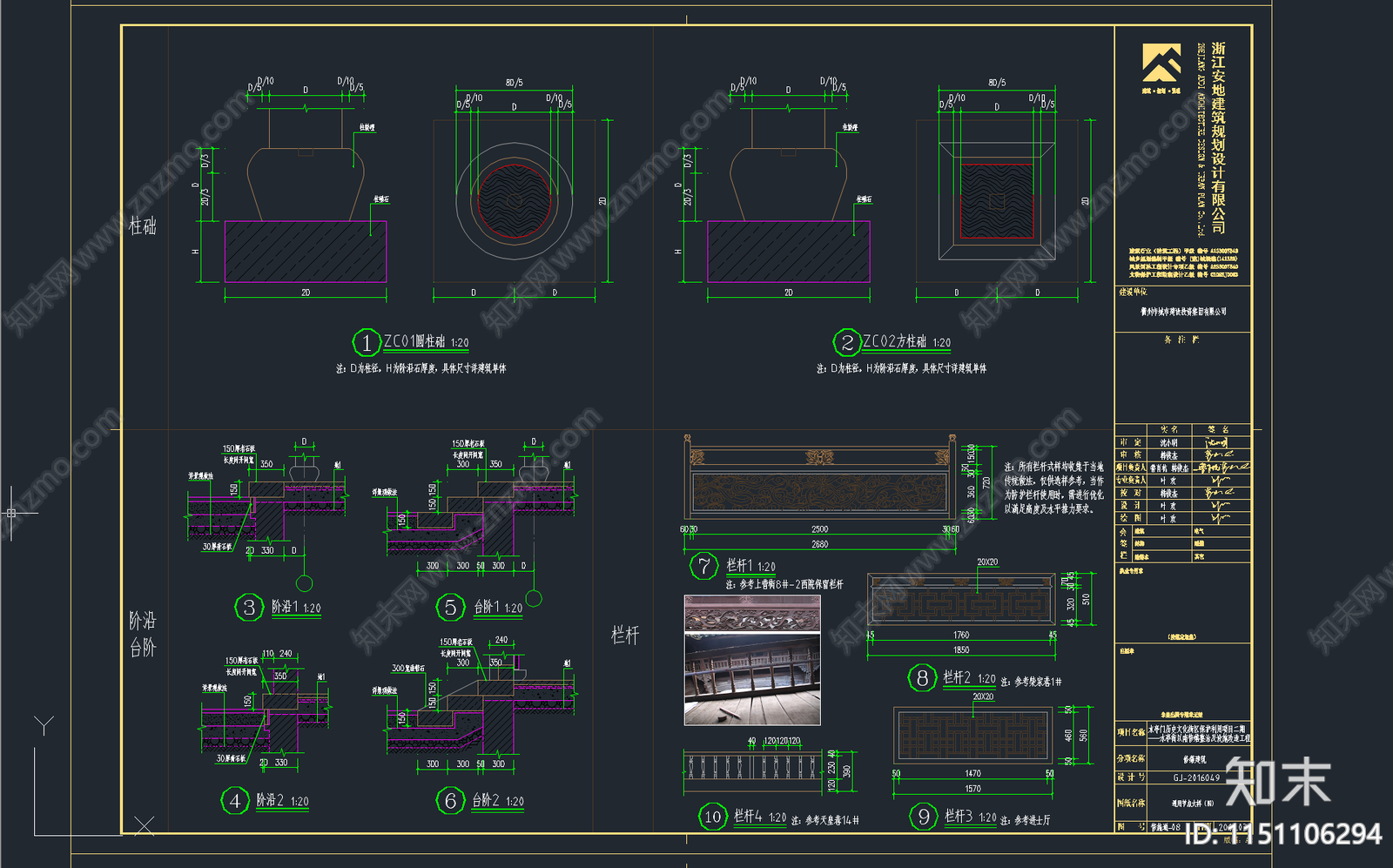The width and height of the screenshot is (1393, 868).
Task: Click the 知末 watermark logo
Action: pyautogui.click(x=1277, y=781)
